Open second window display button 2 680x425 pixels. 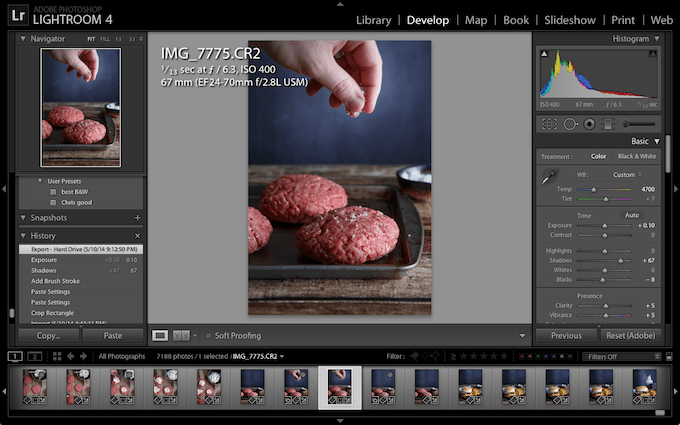pyautogui.click(x=35, y=356)
